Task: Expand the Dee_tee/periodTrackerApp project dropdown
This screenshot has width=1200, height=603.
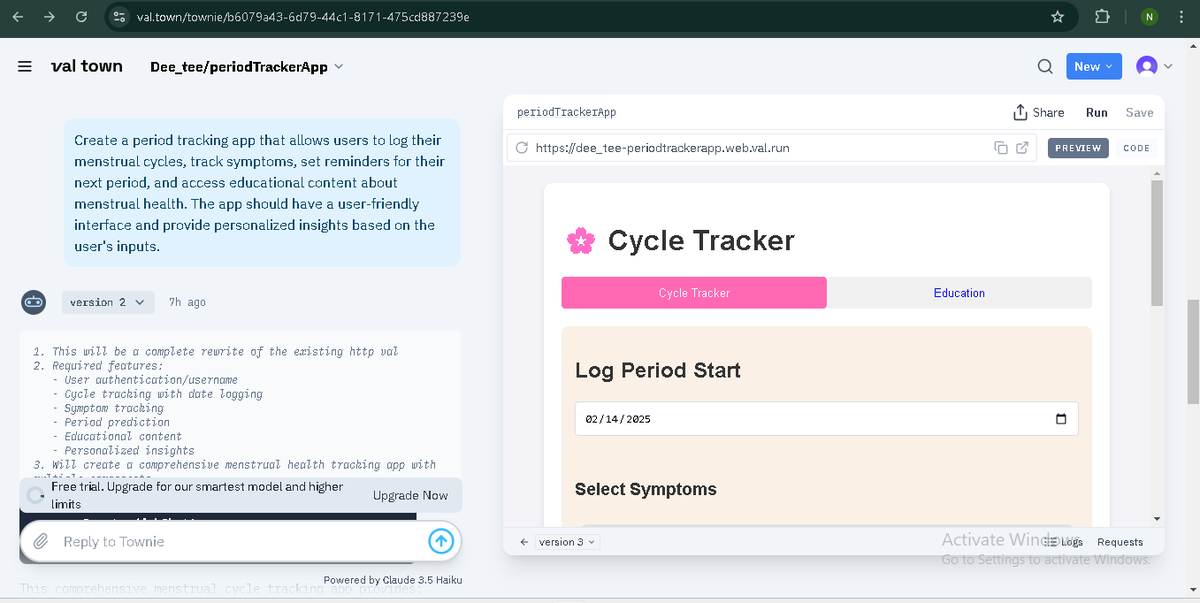Action: pos(246,67)
